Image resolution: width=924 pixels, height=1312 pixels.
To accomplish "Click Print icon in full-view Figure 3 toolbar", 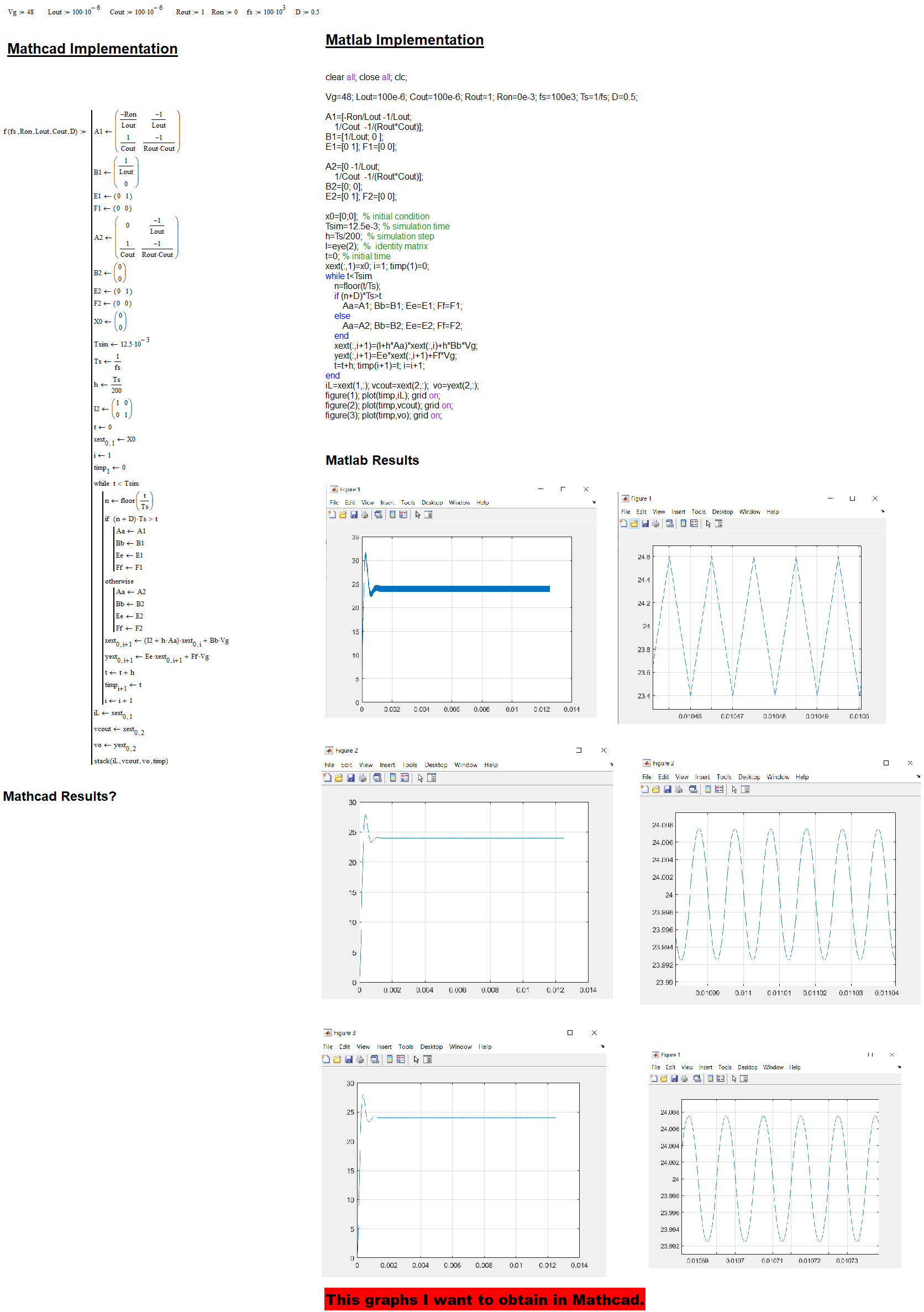I will pyautogui.click(x=360, y=1059).
